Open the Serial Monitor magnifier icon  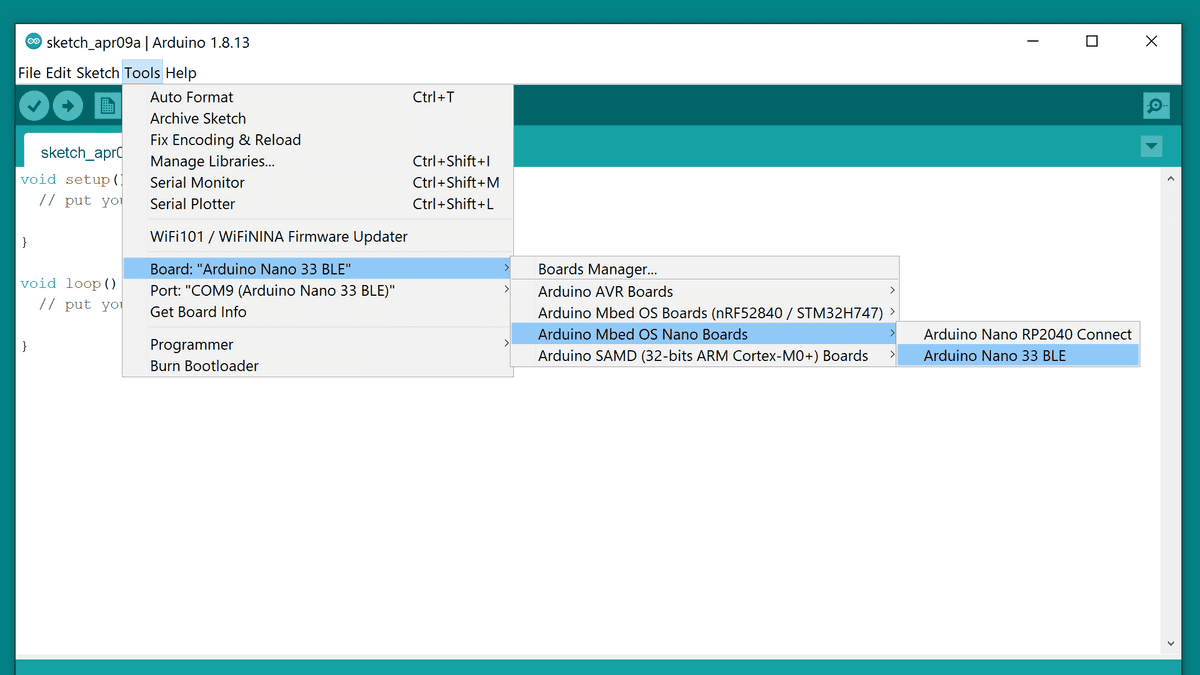[x=1155, y=105]
